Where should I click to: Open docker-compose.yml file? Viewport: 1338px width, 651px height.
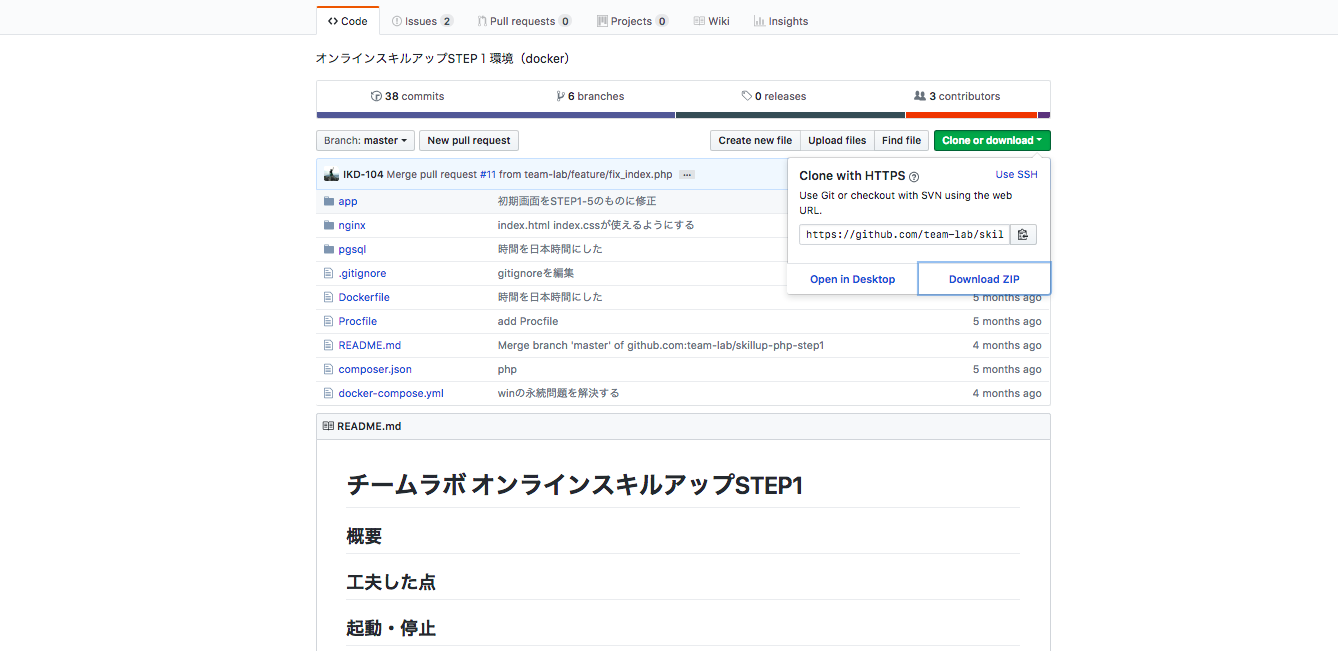point(391,393)
